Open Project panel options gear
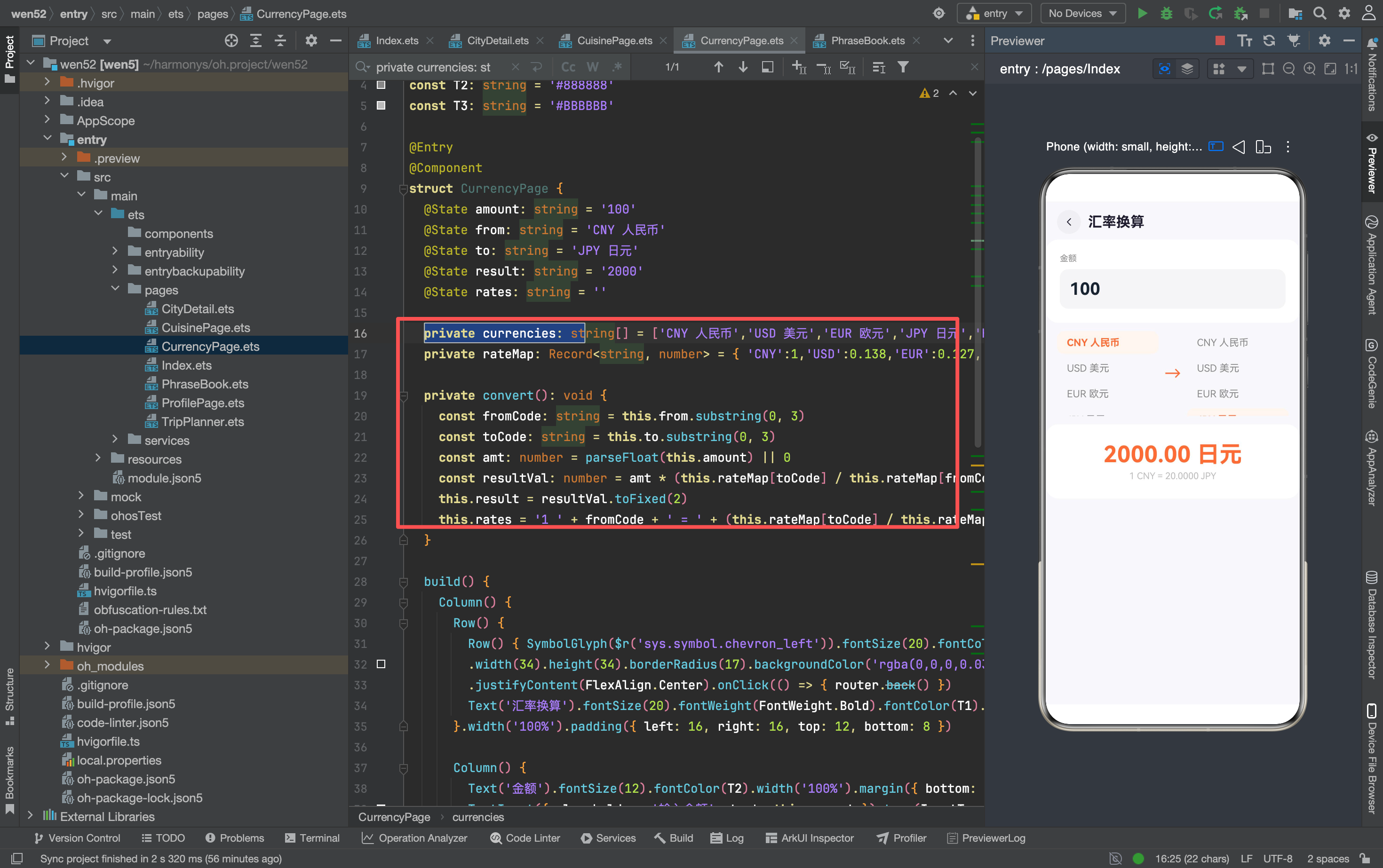1383x868 pixels. coord(311,41)
